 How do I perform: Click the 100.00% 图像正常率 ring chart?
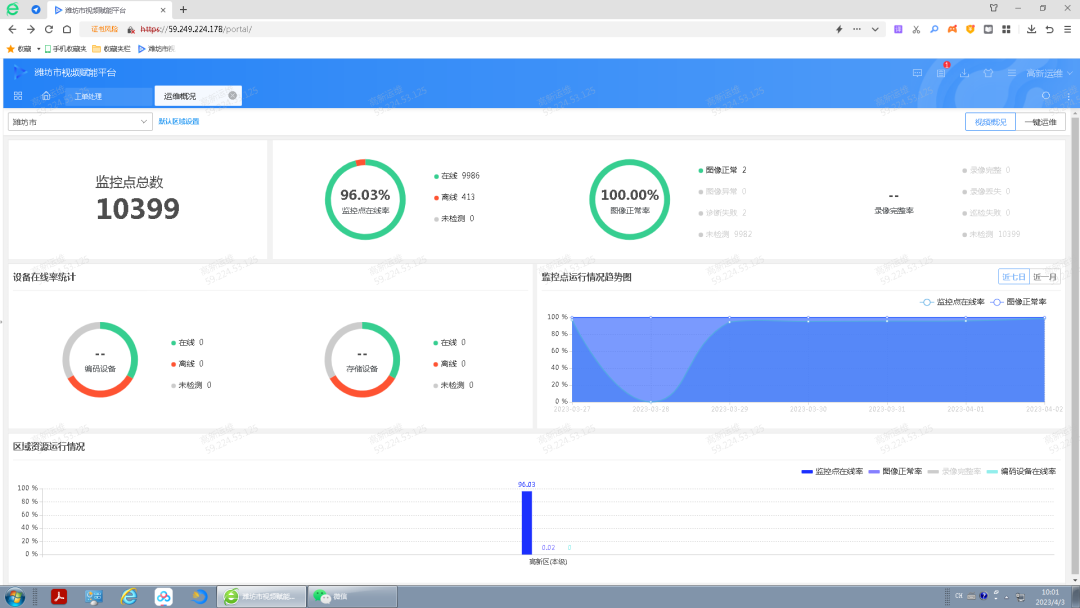click(630, 200)
